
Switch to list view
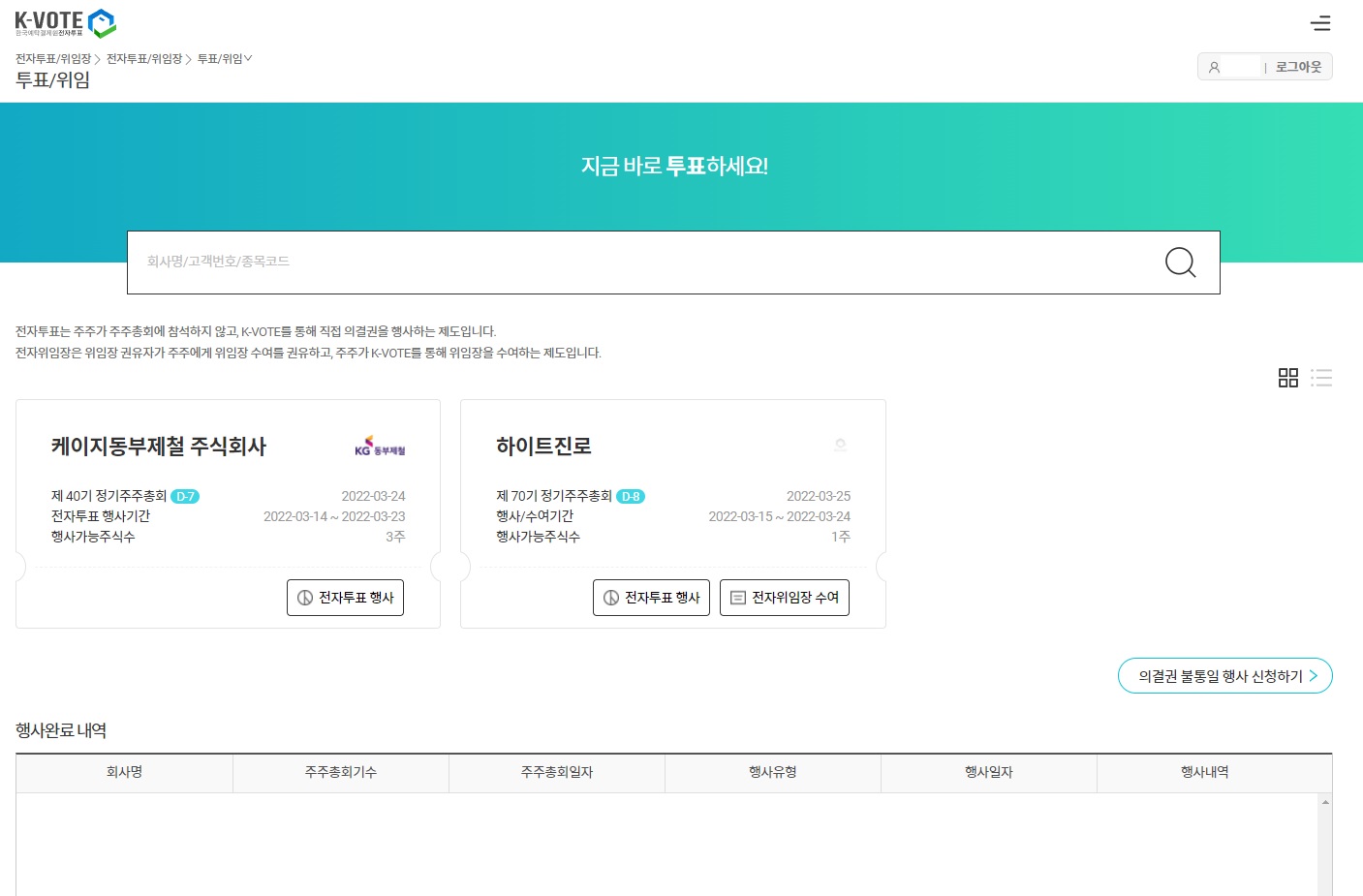point(1321,378)
